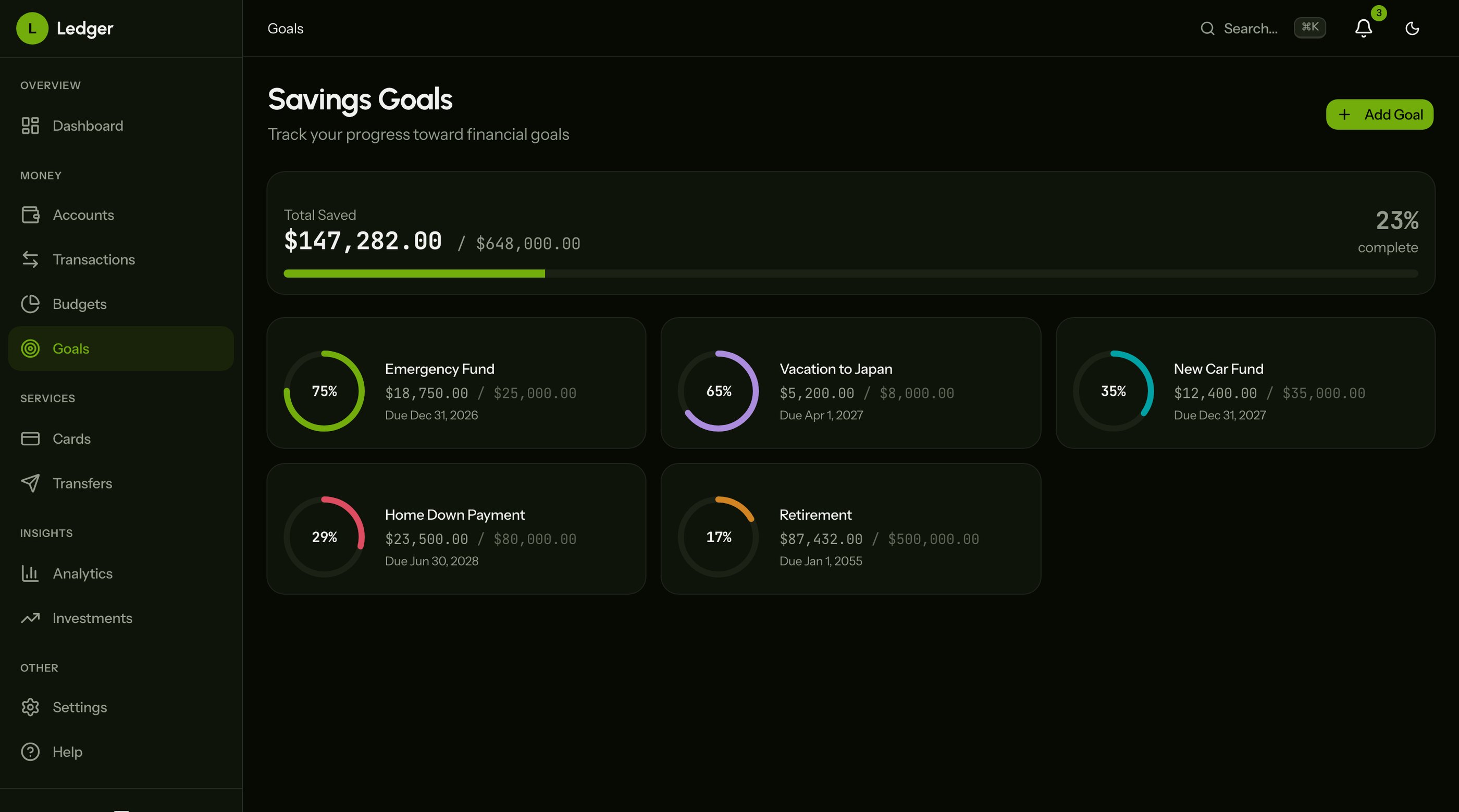
Task: Click the Vacation to Japan 65% ring
Action: 718,391
